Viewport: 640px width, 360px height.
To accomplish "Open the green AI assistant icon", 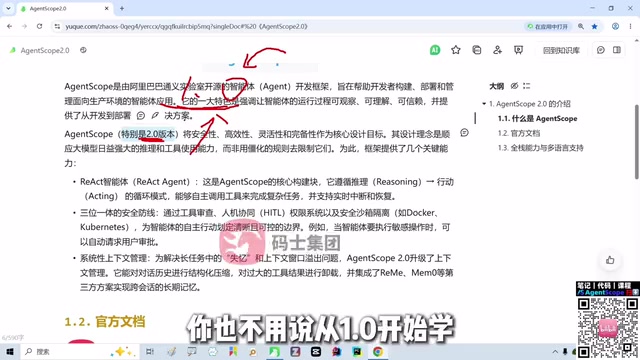I will [435, 50].
